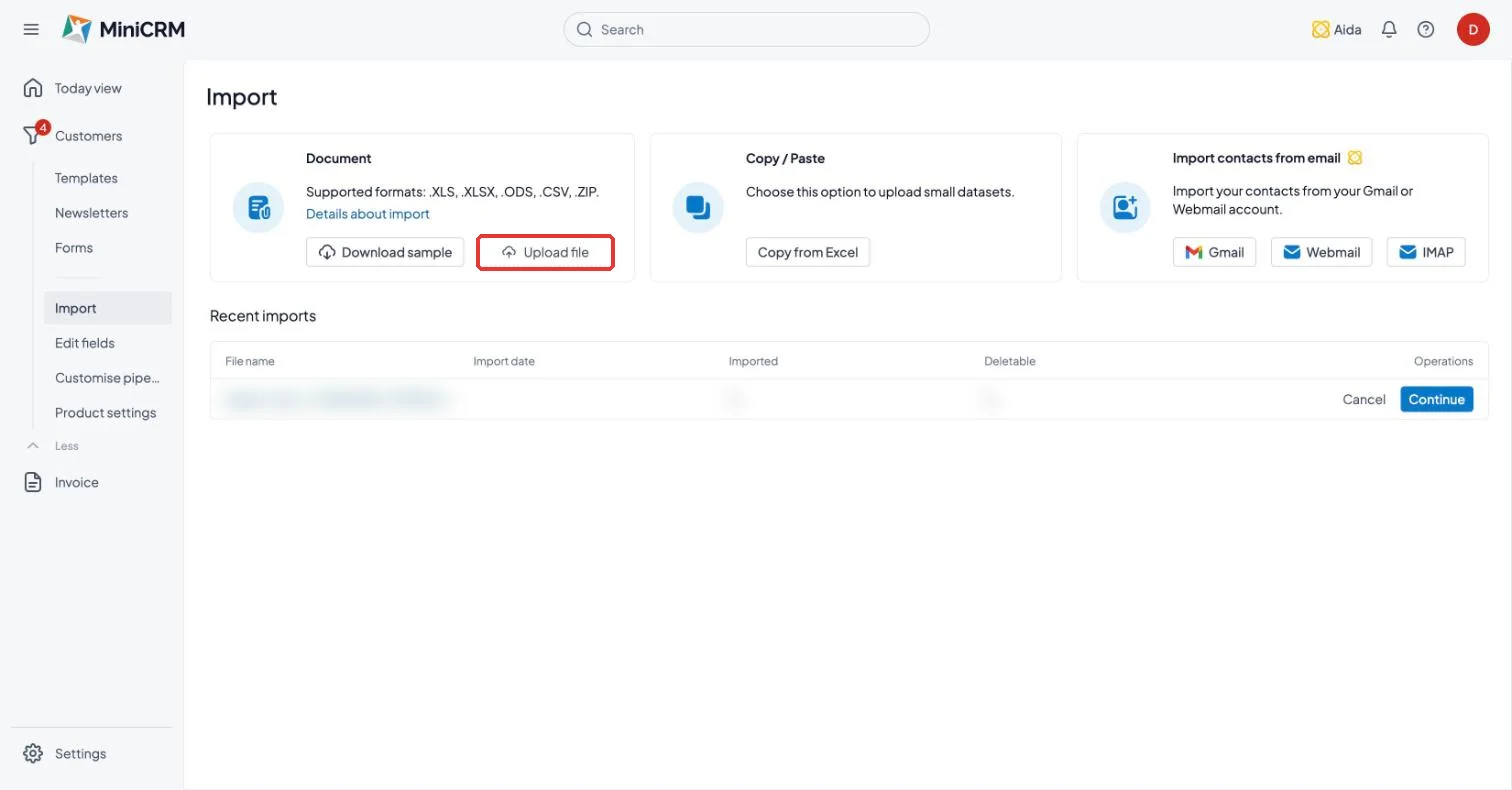Click the Settings gear icon
The height and width of the screenshot is (790, 1512).
[33, 753]
